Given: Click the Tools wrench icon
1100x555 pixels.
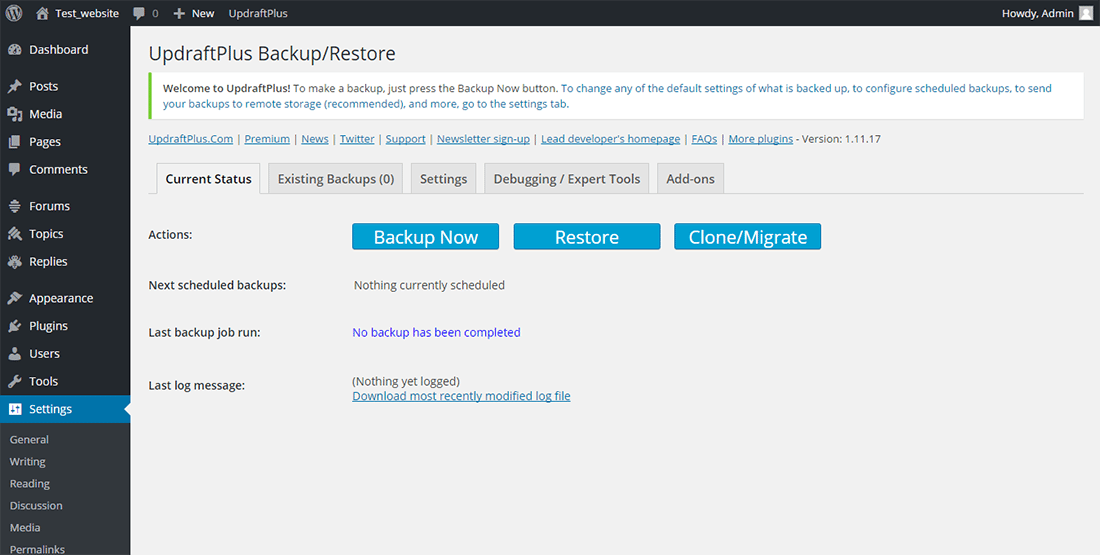Looking at the screenshot, I should 15,382.
